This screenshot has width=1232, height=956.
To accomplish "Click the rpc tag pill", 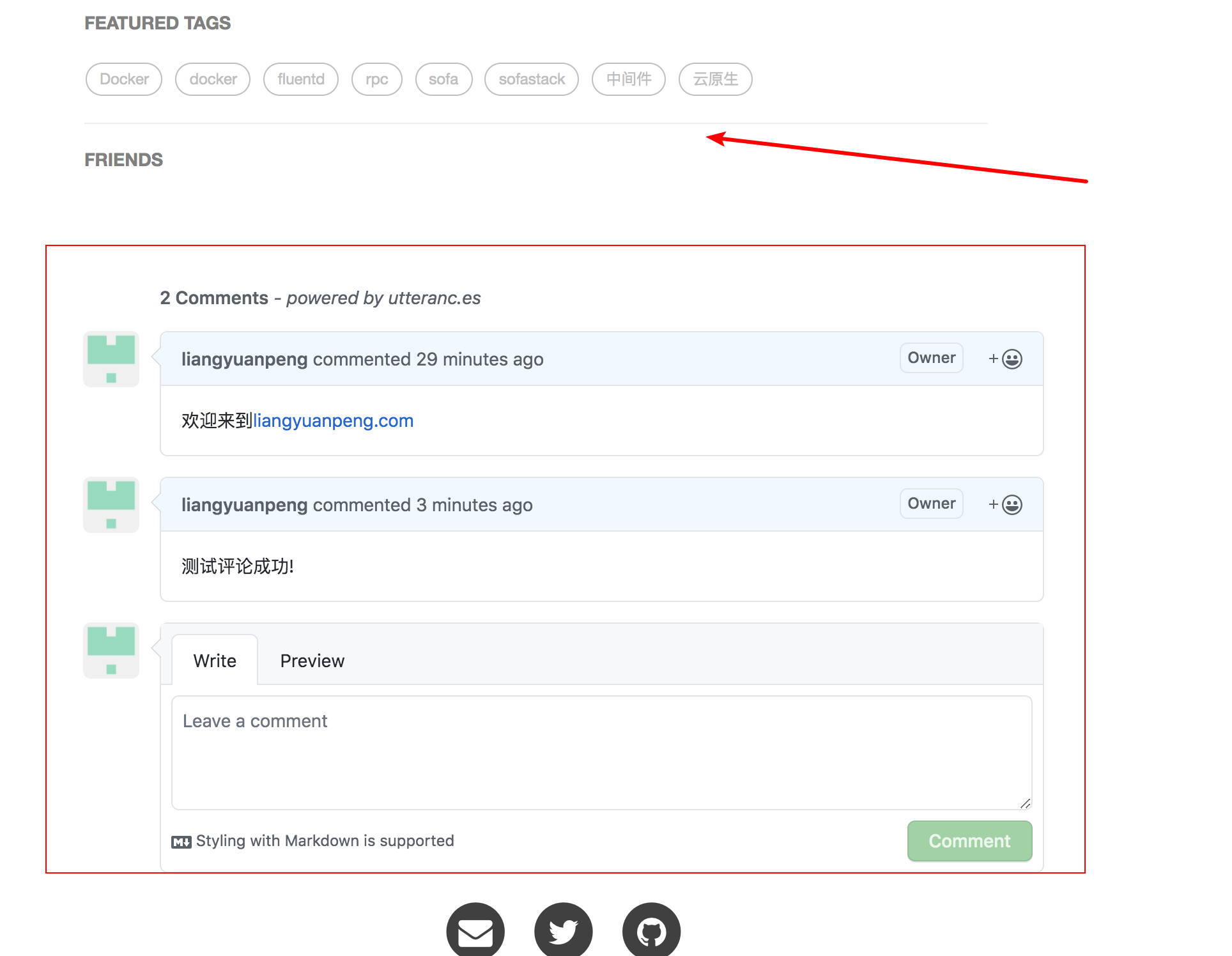I will tap(377, 79).
